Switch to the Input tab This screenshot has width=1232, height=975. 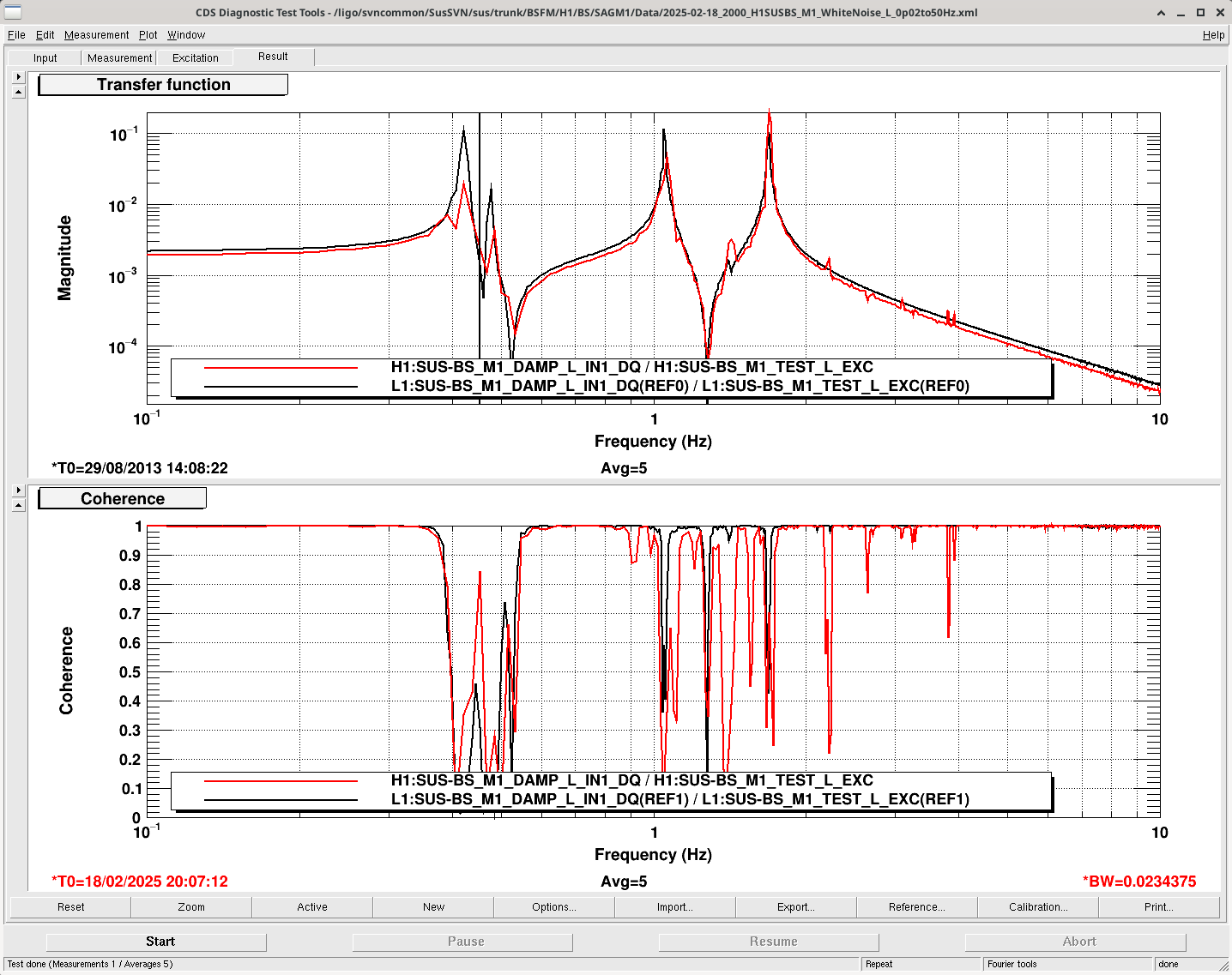(x=45, y=58)
